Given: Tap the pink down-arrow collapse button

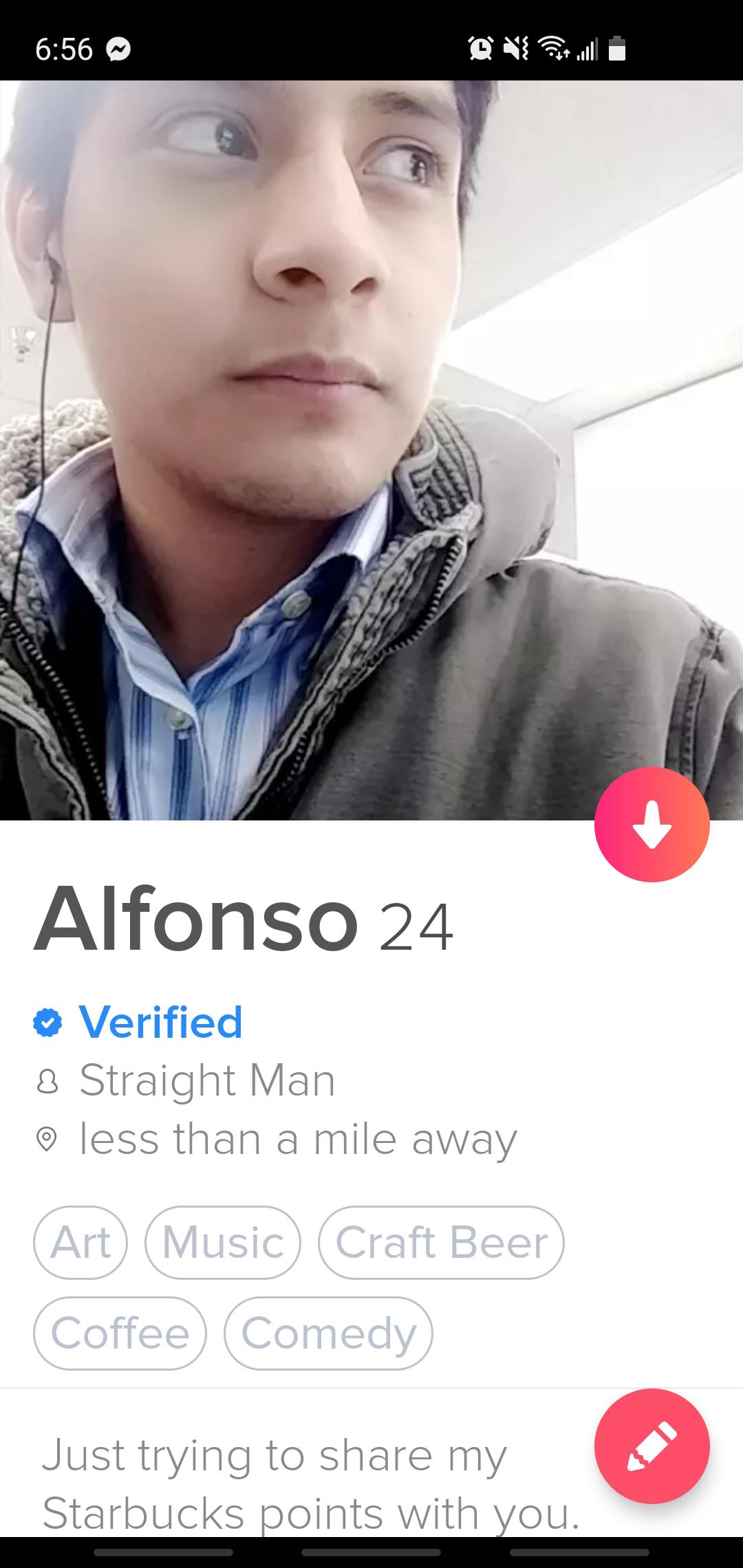Looking at the screenshot, I should pos(652,824).
